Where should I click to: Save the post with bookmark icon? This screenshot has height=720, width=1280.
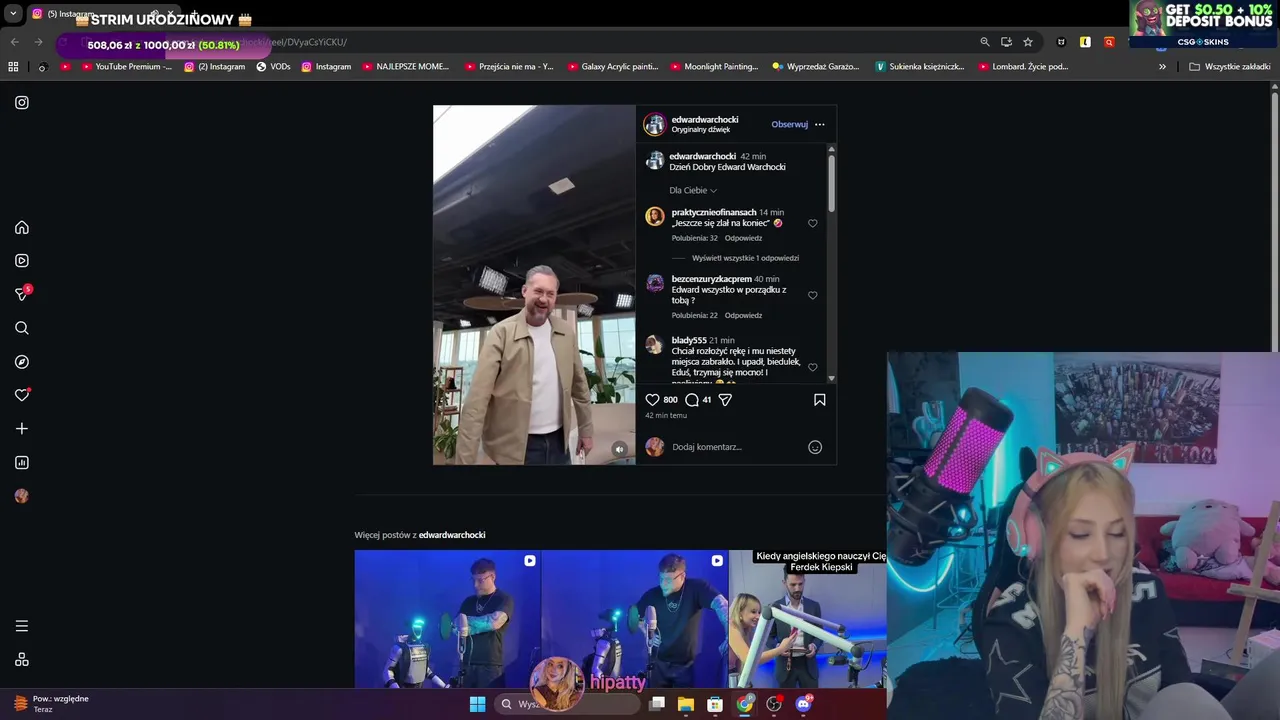coord(819,400)
